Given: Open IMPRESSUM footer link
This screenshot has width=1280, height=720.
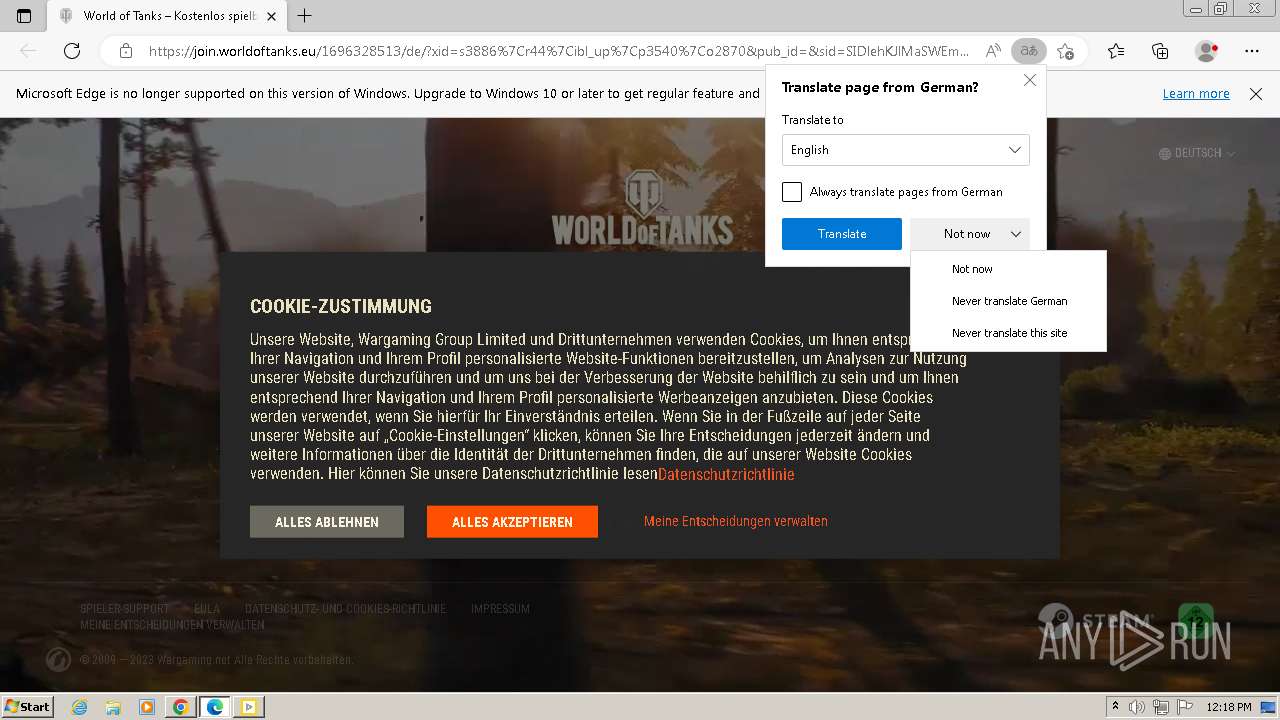Looking at the screenshot, I should 500,609.
